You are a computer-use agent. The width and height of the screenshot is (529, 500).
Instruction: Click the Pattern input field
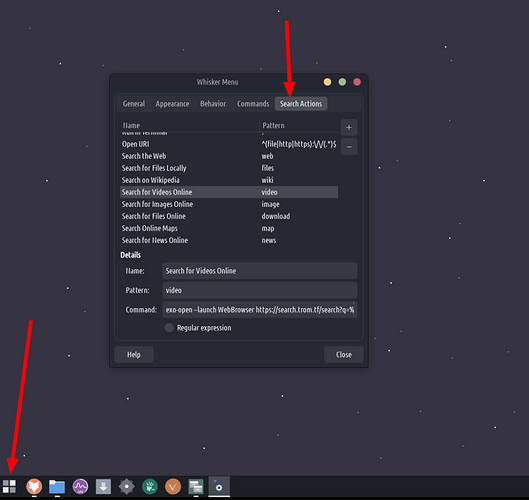(x=259, y=290)
